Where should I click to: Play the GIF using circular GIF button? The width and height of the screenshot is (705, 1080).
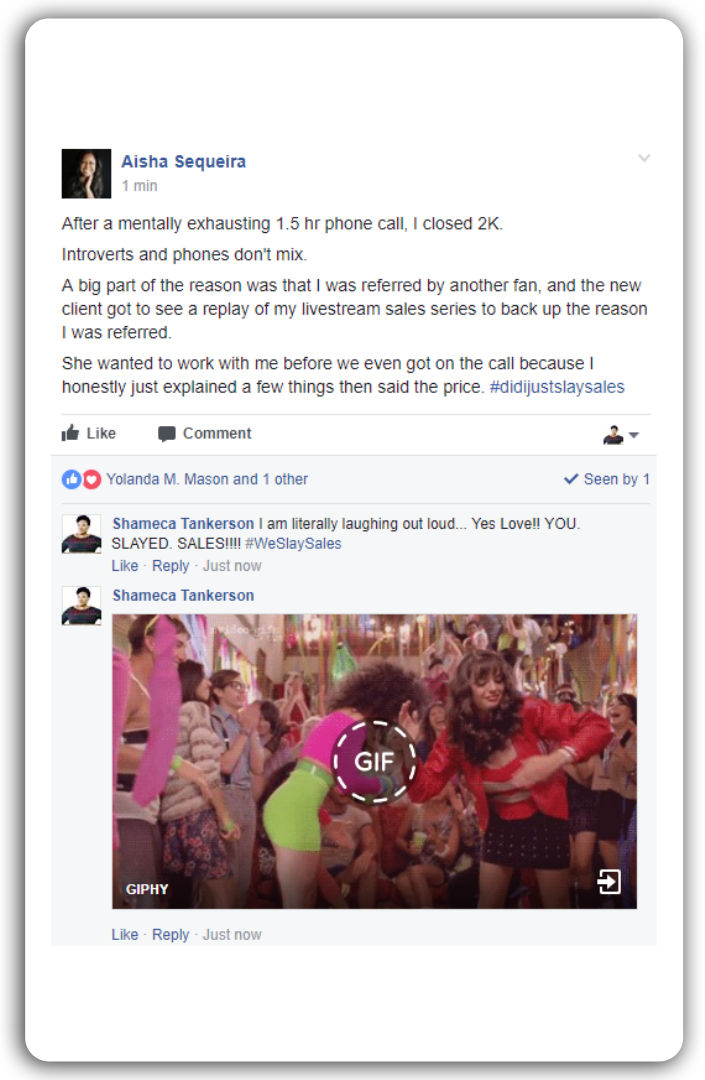pyautogui.click(x=375, y=761)
